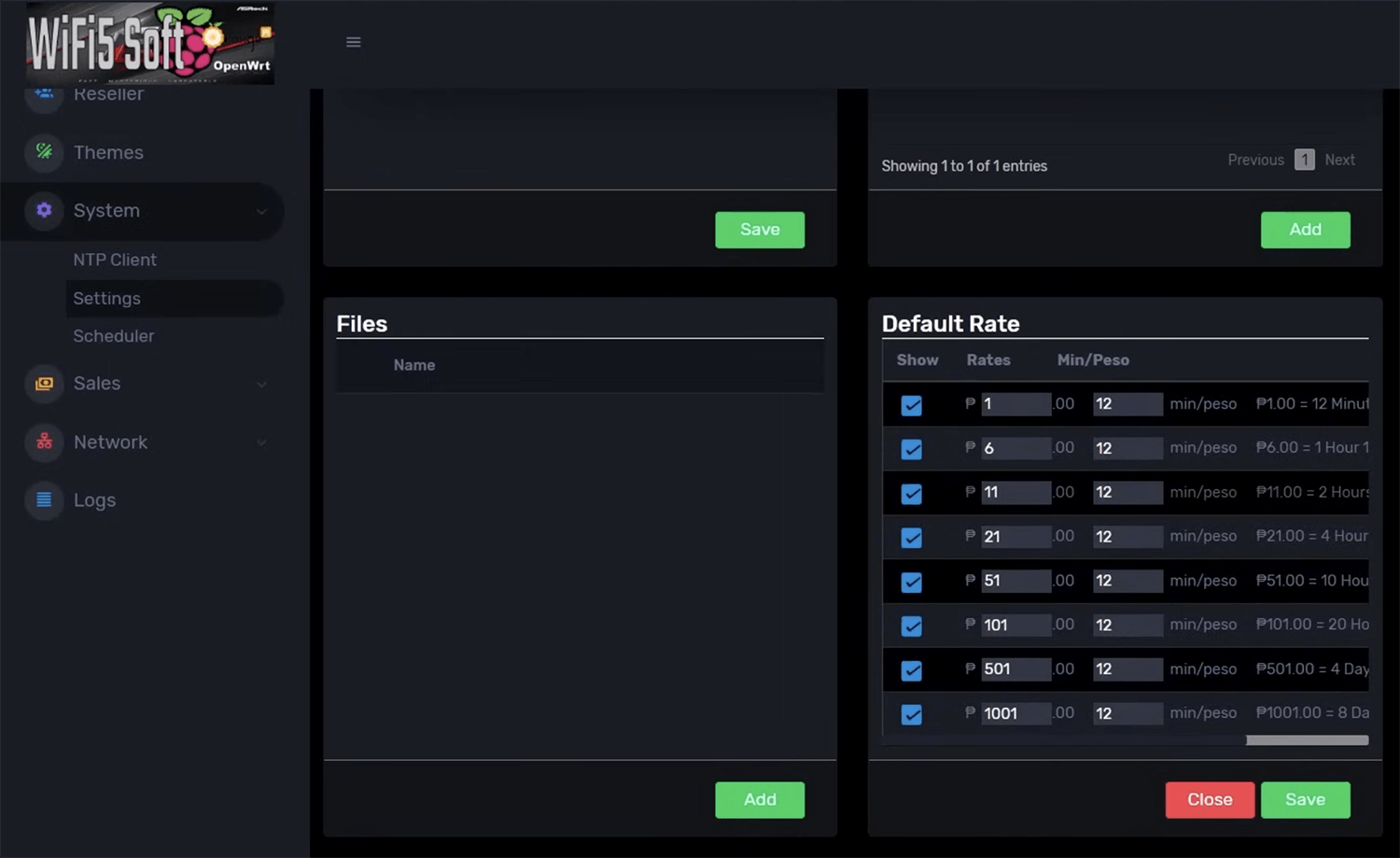Screen dimensions: 1400x858
Task: Collapse the System menu chevron
Action: (x=261, y=212)
